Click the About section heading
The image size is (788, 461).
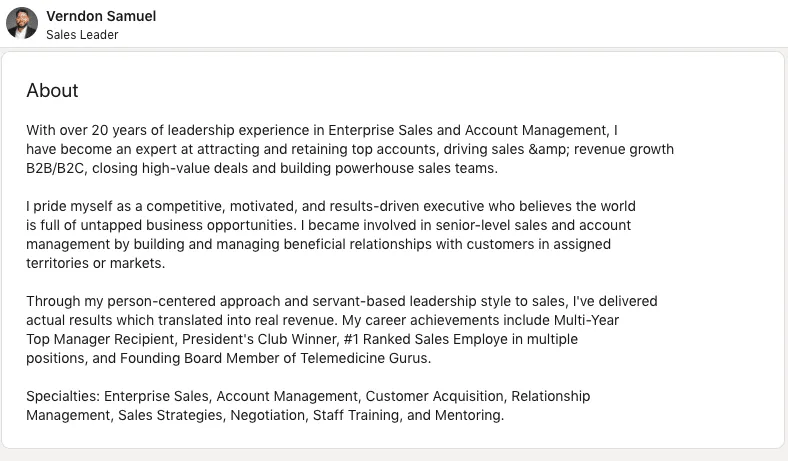[x=52, y=90]
